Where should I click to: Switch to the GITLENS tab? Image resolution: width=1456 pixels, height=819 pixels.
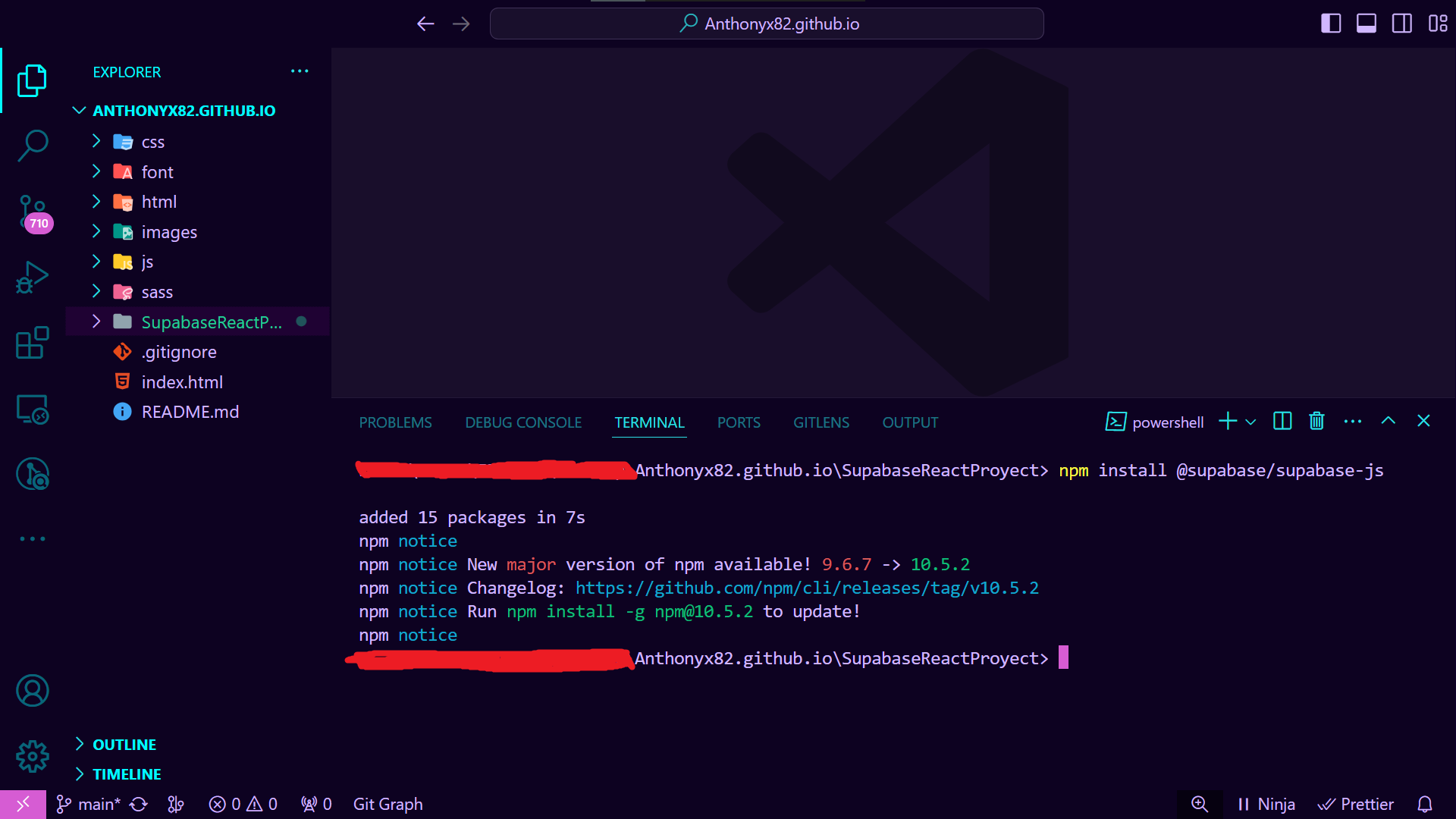821,422
